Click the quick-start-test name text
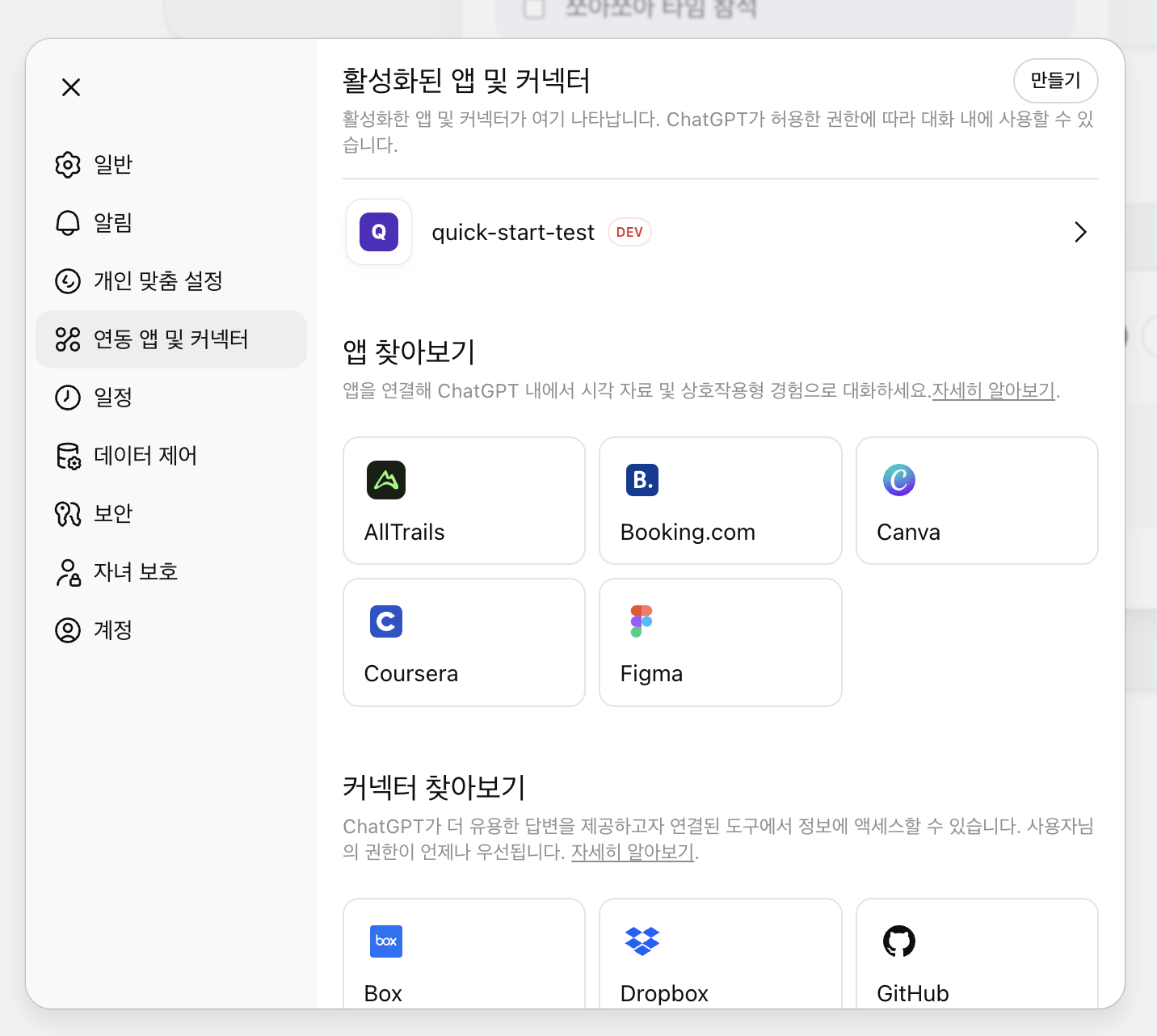 pyautogui.click(x=513, y=233)
